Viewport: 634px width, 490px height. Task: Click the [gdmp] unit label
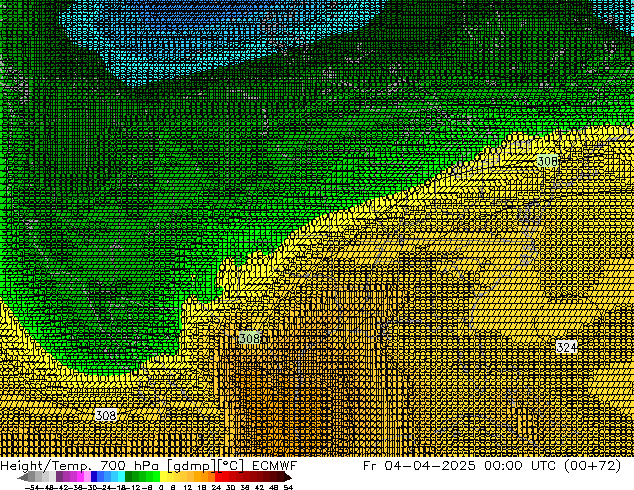click(x=192, y=466)
